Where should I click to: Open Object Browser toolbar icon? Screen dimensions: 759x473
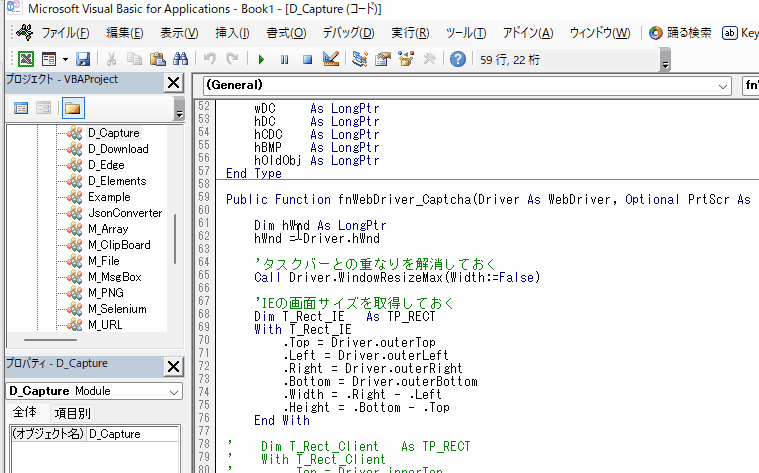click(x=406, y=59)
